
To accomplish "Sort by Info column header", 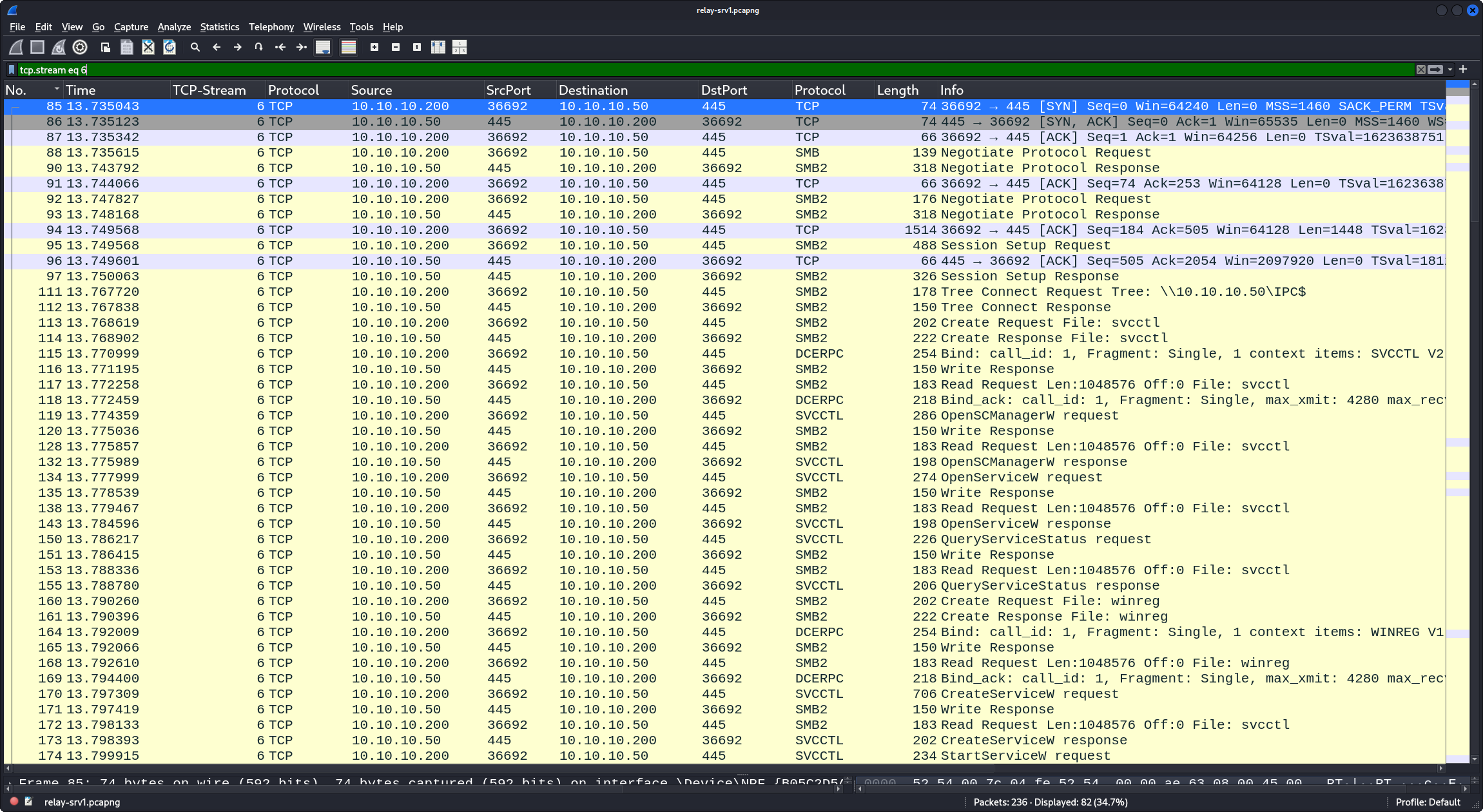I will [x=1191, y=90].
